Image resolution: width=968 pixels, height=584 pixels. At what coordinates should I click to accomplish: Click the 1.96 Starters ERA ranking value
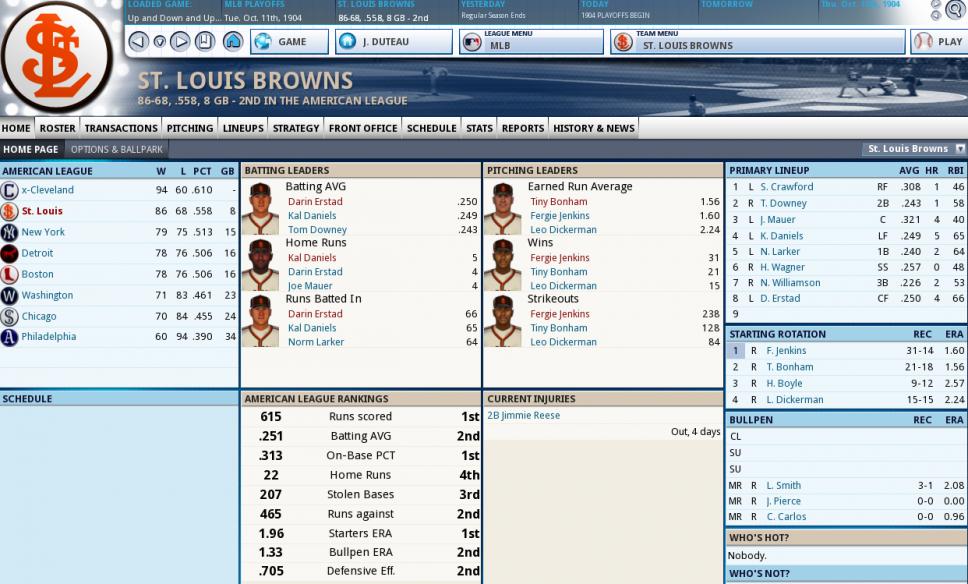click(272, 533)
